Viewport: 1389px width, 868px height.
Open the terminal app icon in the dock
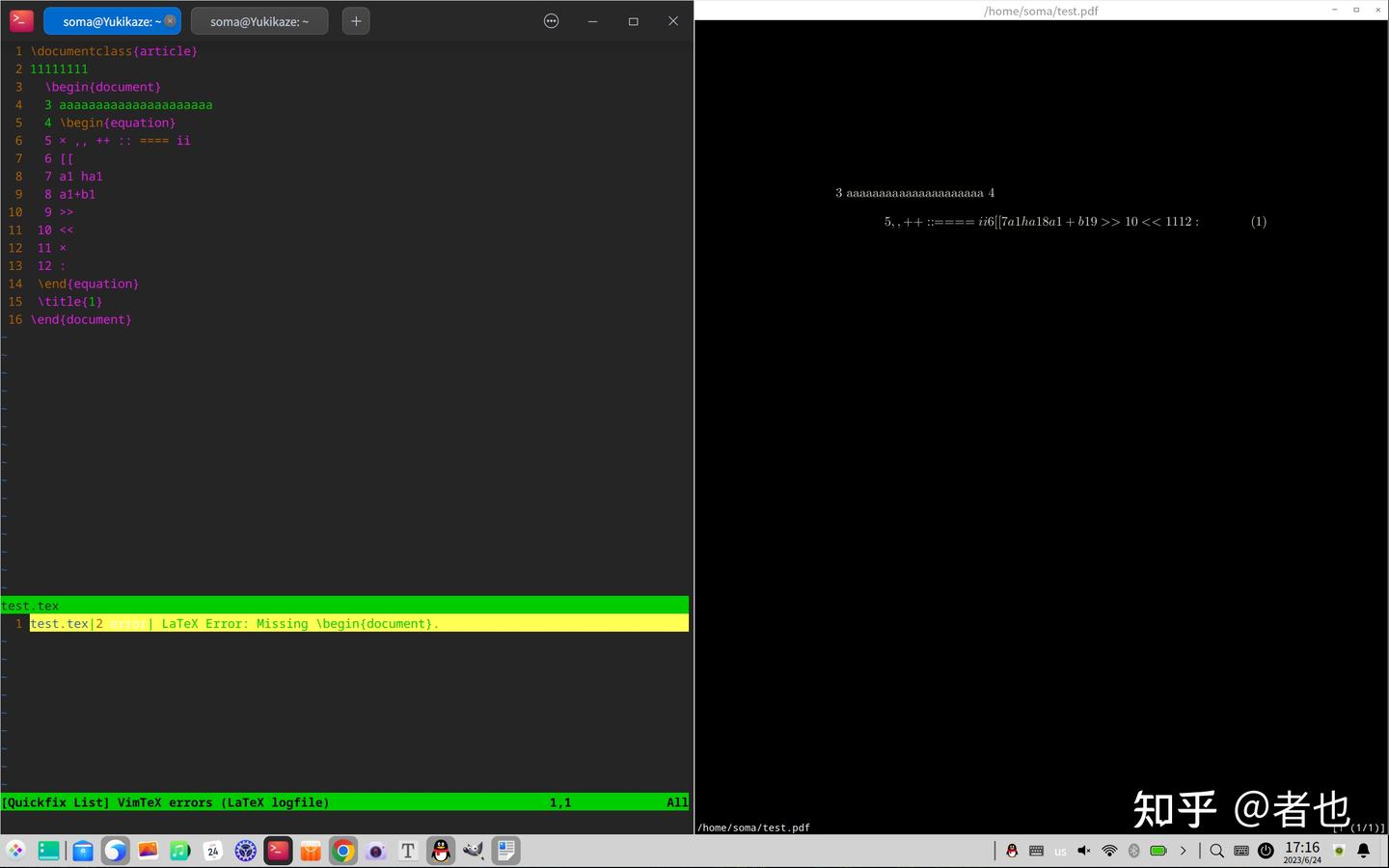[x=278, y=851]
